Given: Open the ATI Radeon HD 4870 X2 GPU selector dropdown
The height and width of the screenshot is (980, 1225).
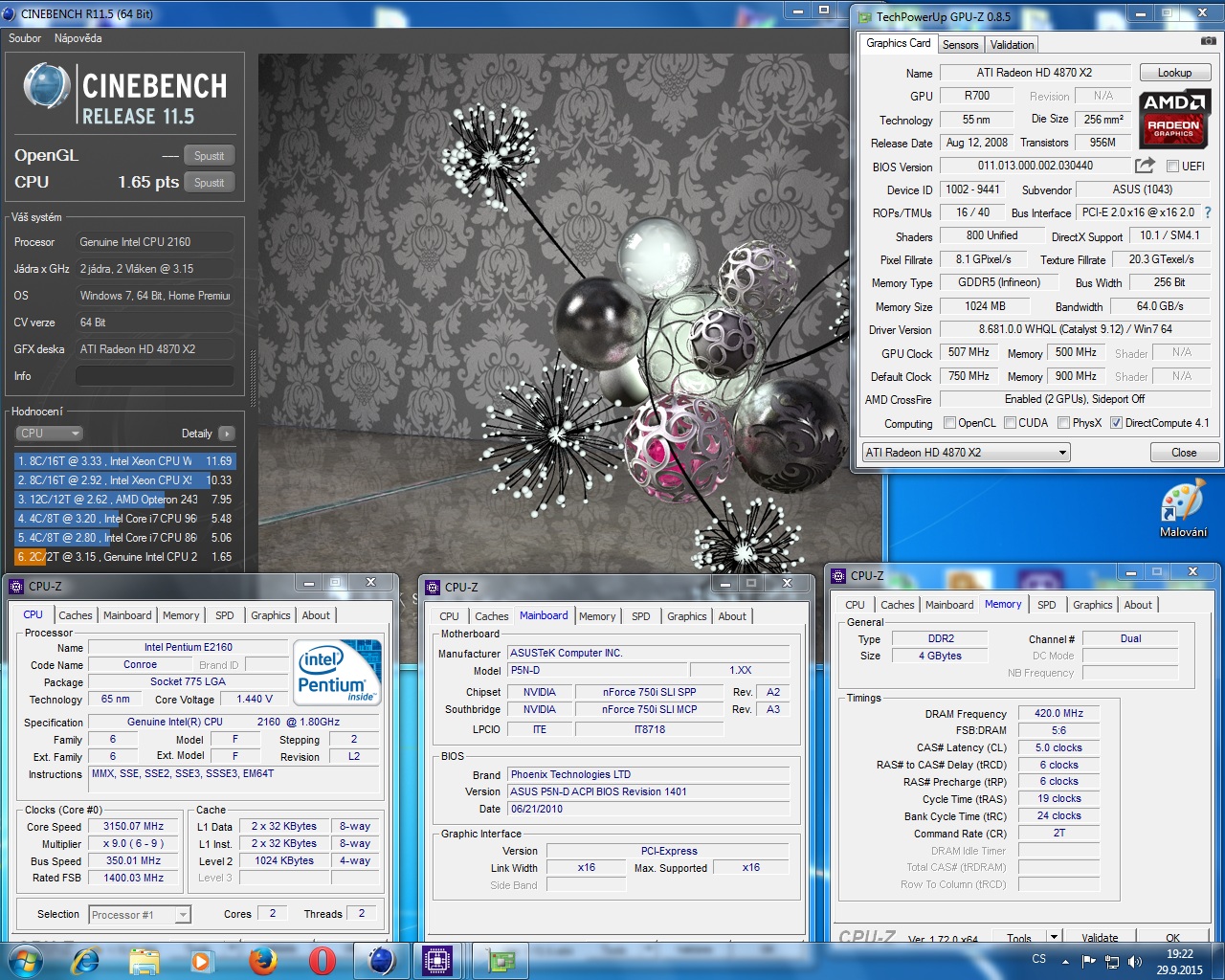Looking at the screenshot, I should 966,453.
